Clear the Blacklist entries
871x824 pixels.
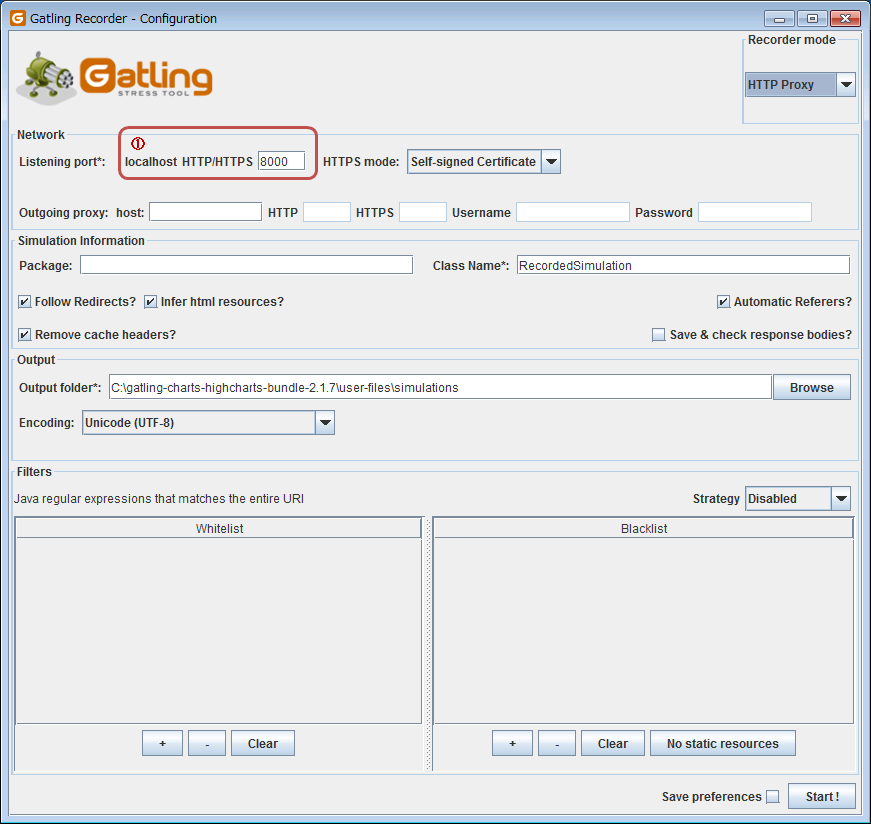(x=613, y=743)
